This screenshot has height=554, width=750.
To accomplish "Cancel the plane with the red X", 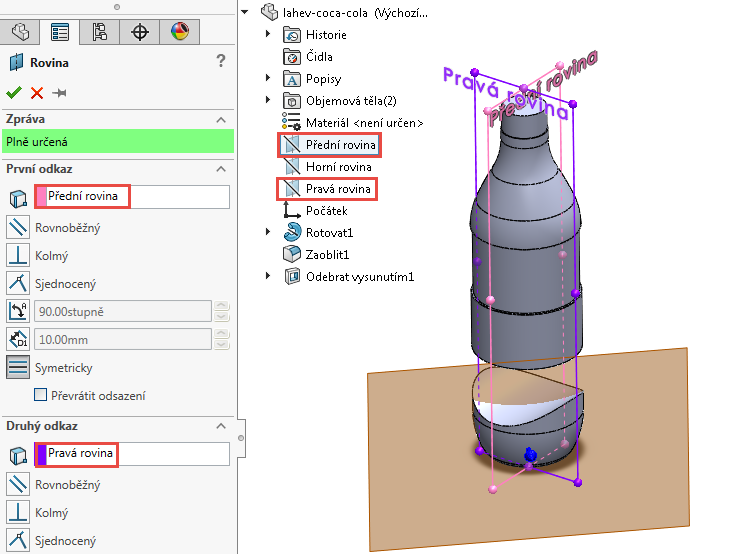I will point(37,93).
